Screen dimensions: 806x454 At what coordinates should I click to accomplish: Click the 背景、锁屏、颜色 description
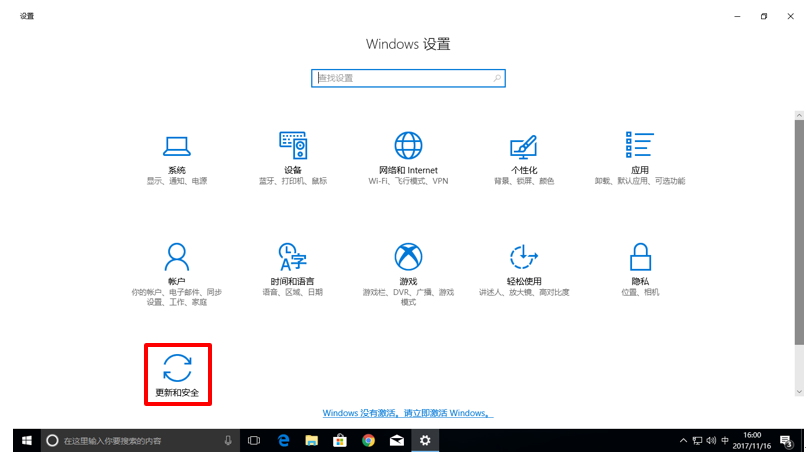(524, 181)
